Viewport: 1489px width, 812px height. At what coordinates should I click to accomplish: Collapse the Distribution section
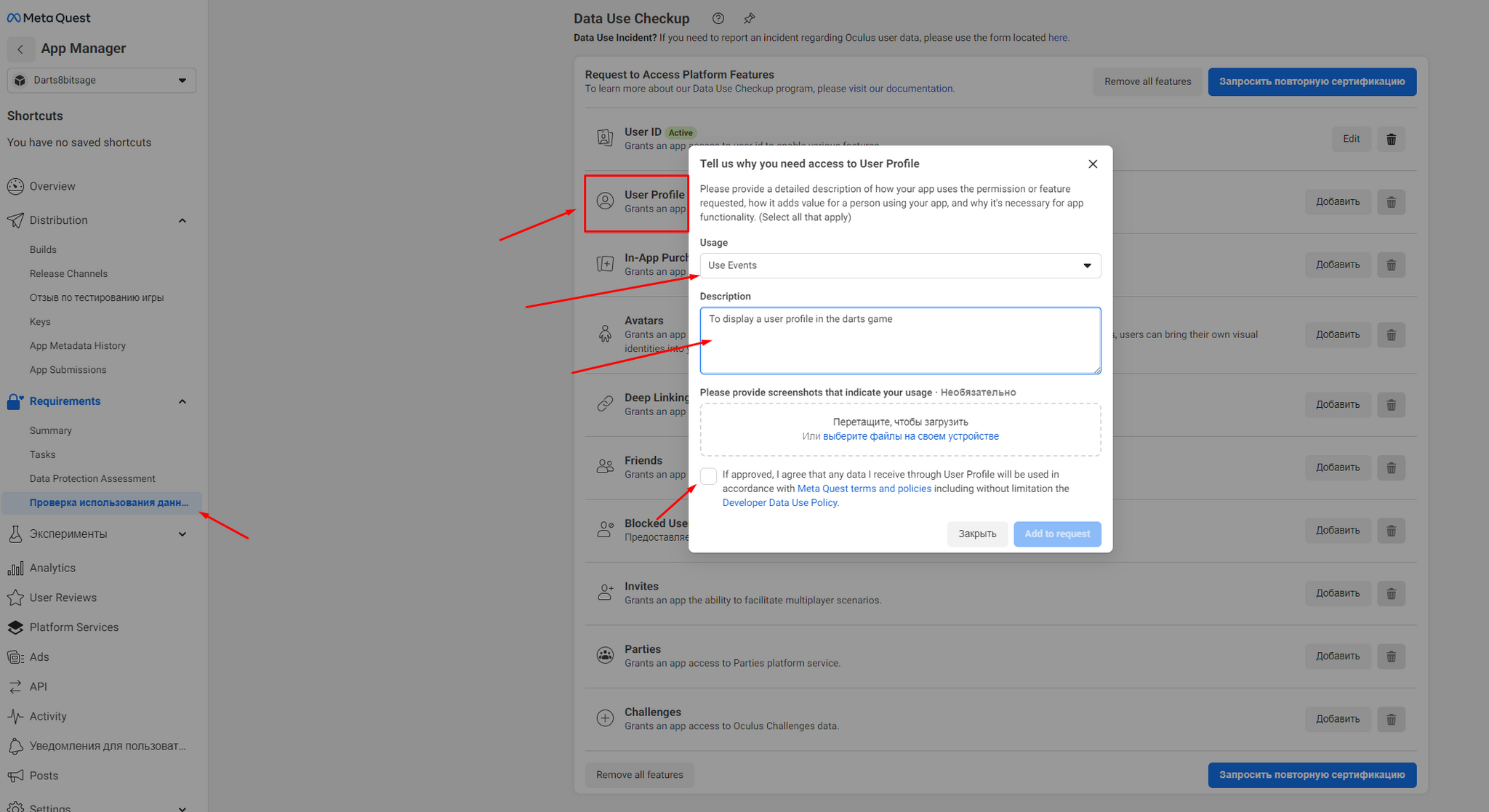click(x=182, y=220)
